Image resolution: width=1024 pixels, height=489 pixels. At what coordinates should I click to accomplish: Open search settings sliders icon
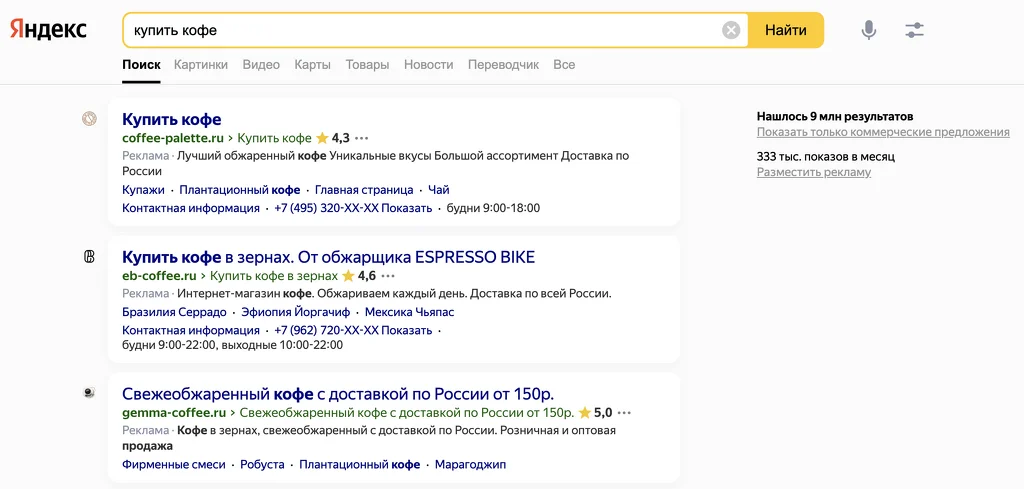(x=914, y=30)
